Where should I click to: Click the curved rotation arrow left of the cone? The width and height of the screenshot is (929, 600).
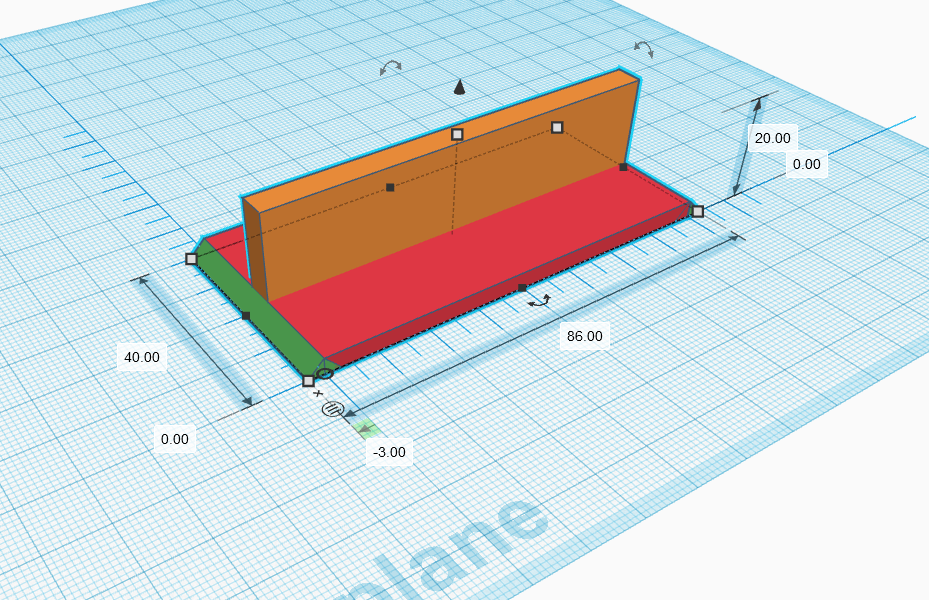point(390,68)
